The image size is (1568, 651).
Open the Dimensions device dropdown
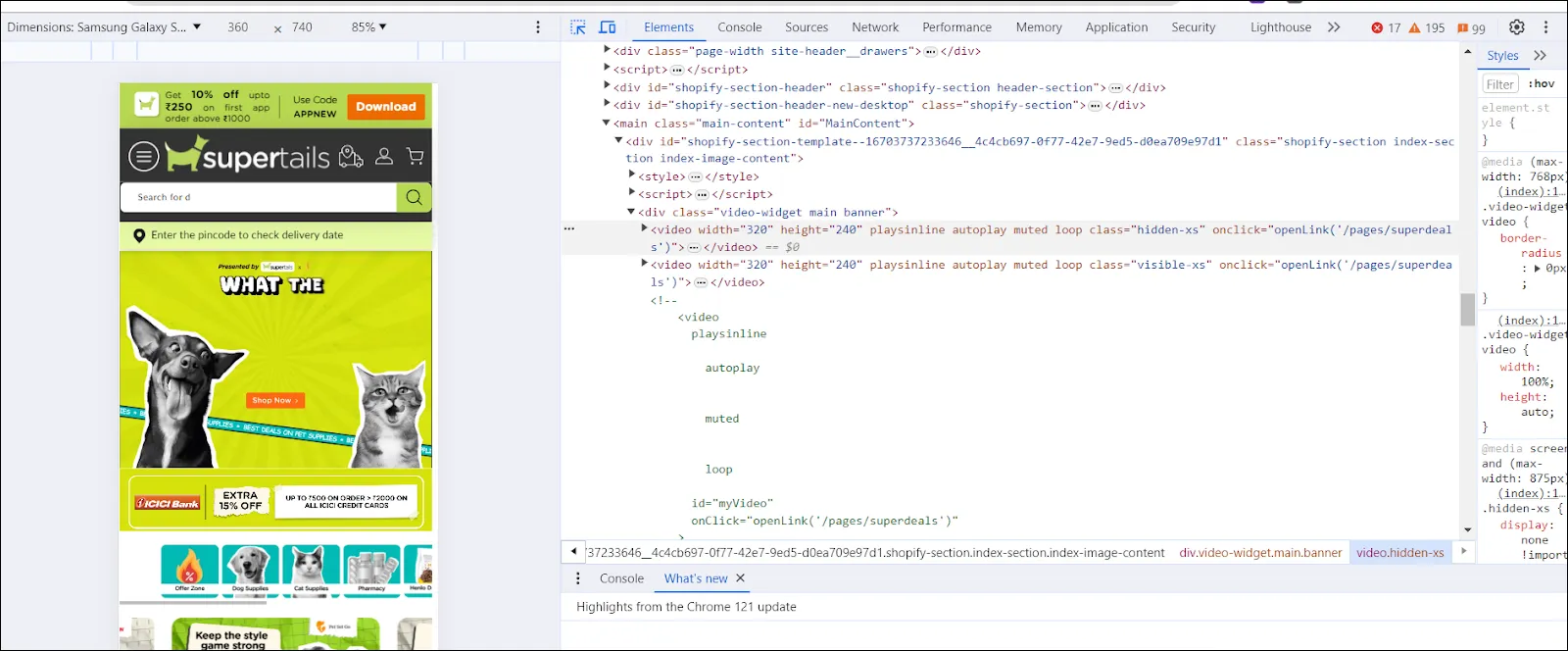pos(104,27)
